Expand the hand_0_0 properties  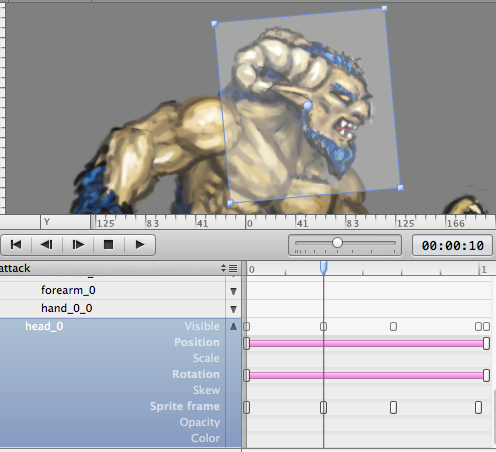tap(233, 309)
